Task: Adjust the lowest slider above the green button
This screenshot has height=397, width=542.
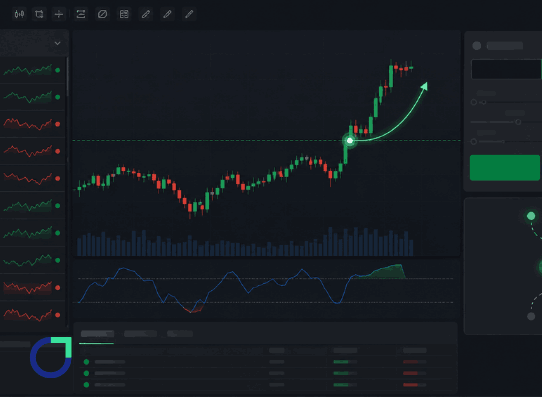Action: click(x=506, y=141)
